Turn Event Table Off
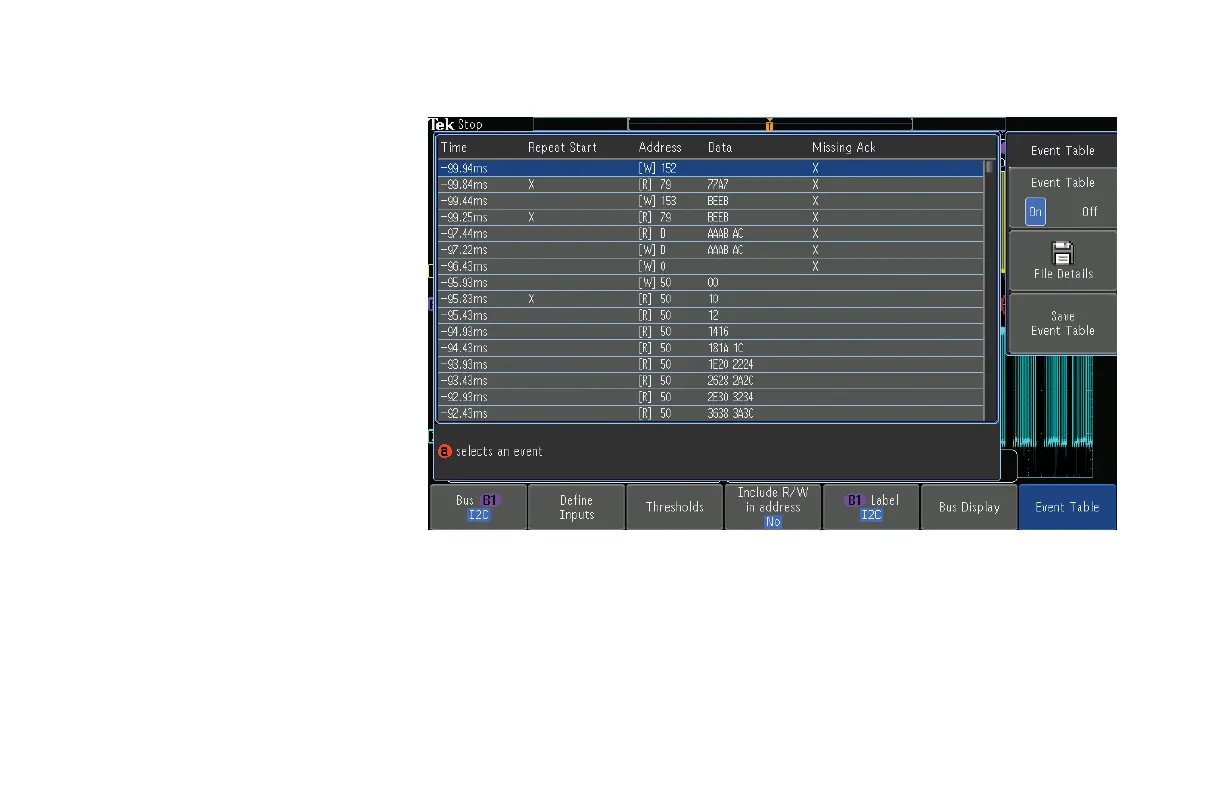The height and width of the screenshot is (792, 1224). (1089, 212)
